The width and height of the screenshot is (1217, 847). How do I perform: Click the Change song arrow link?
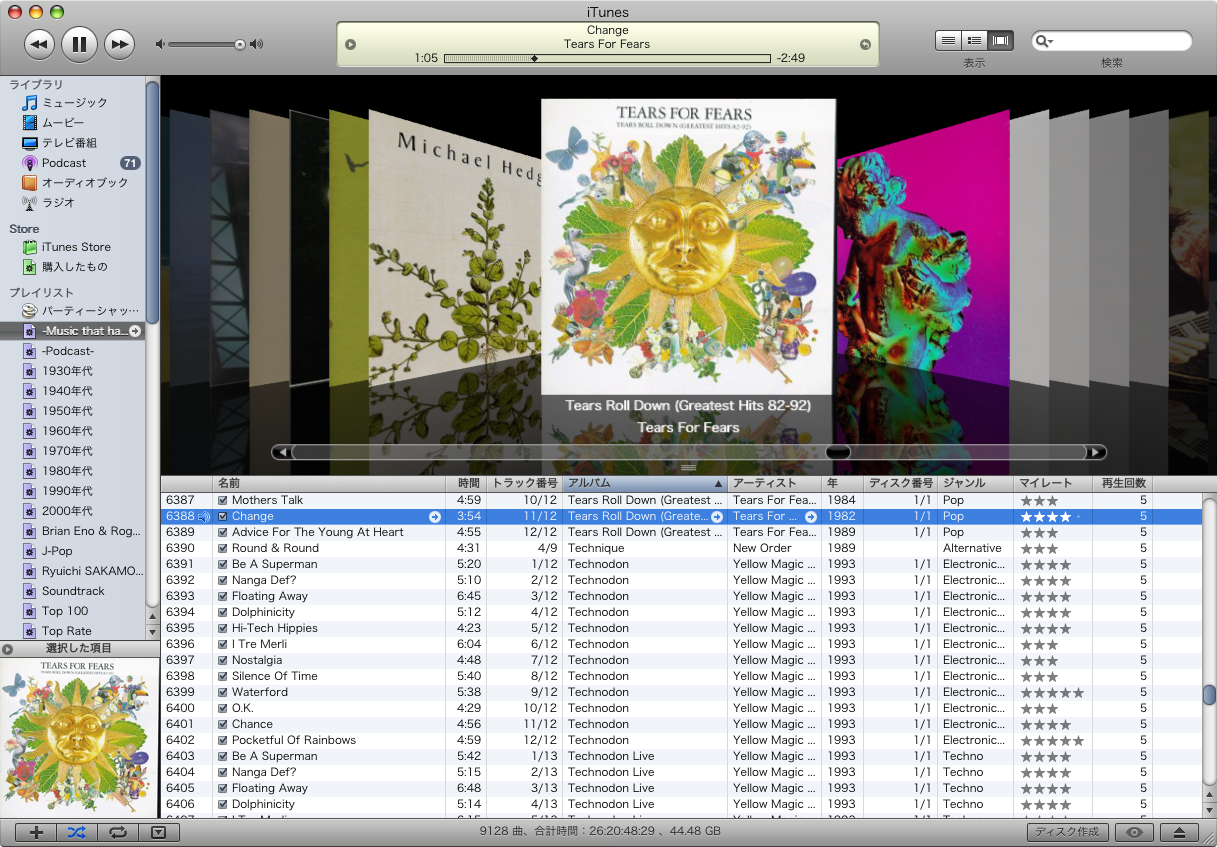pos(435,517)
